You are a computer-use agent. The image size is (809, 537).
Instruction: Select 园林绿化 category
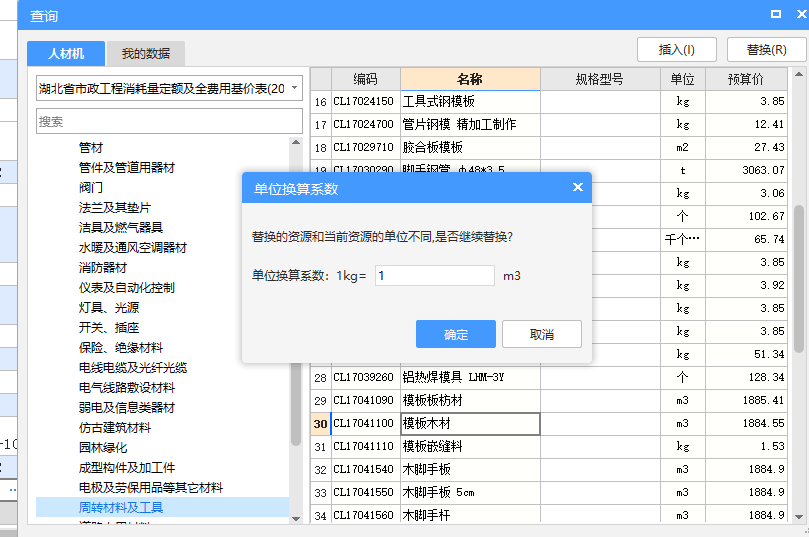click(103, 448)
